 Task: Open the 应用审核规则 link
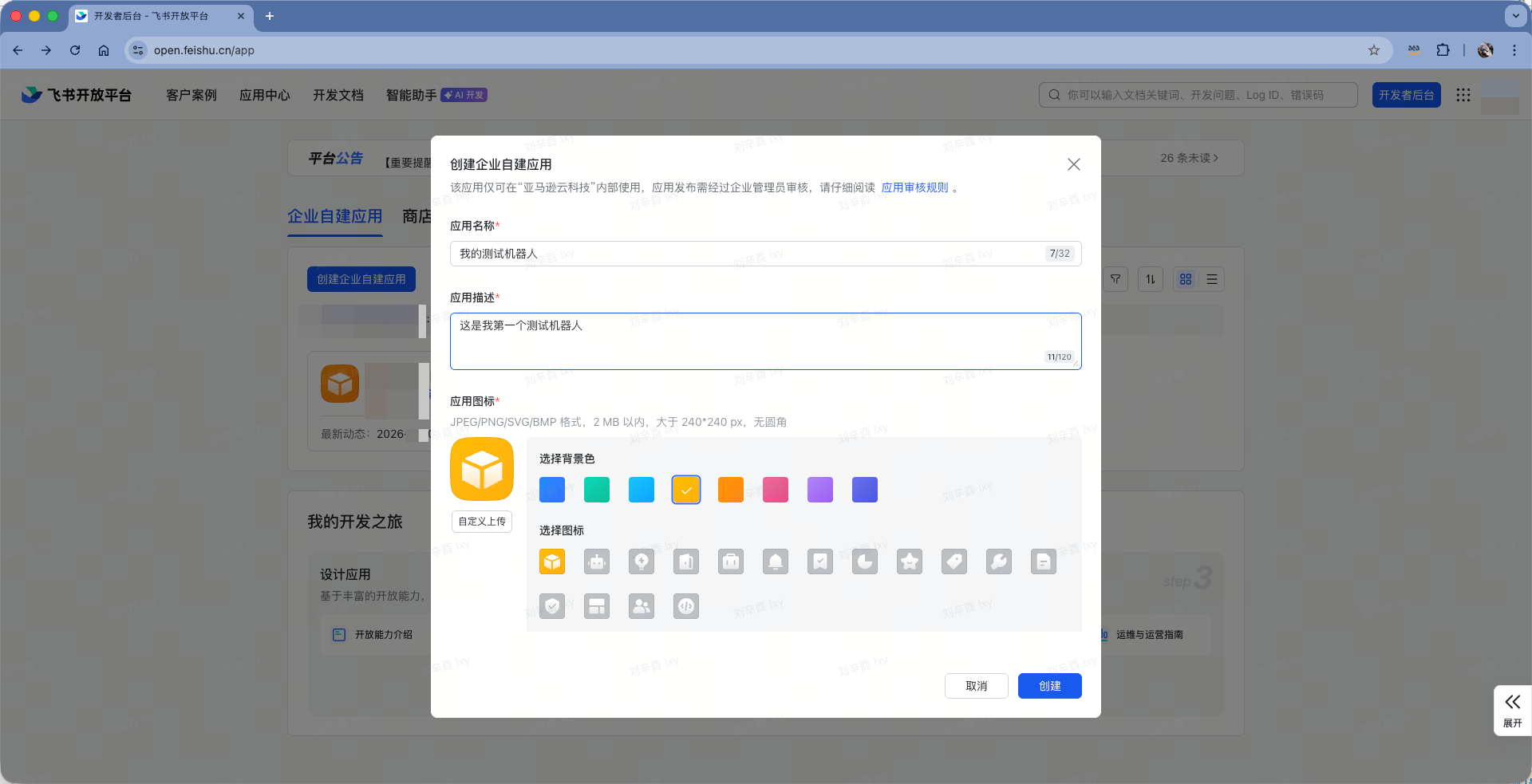914,187
